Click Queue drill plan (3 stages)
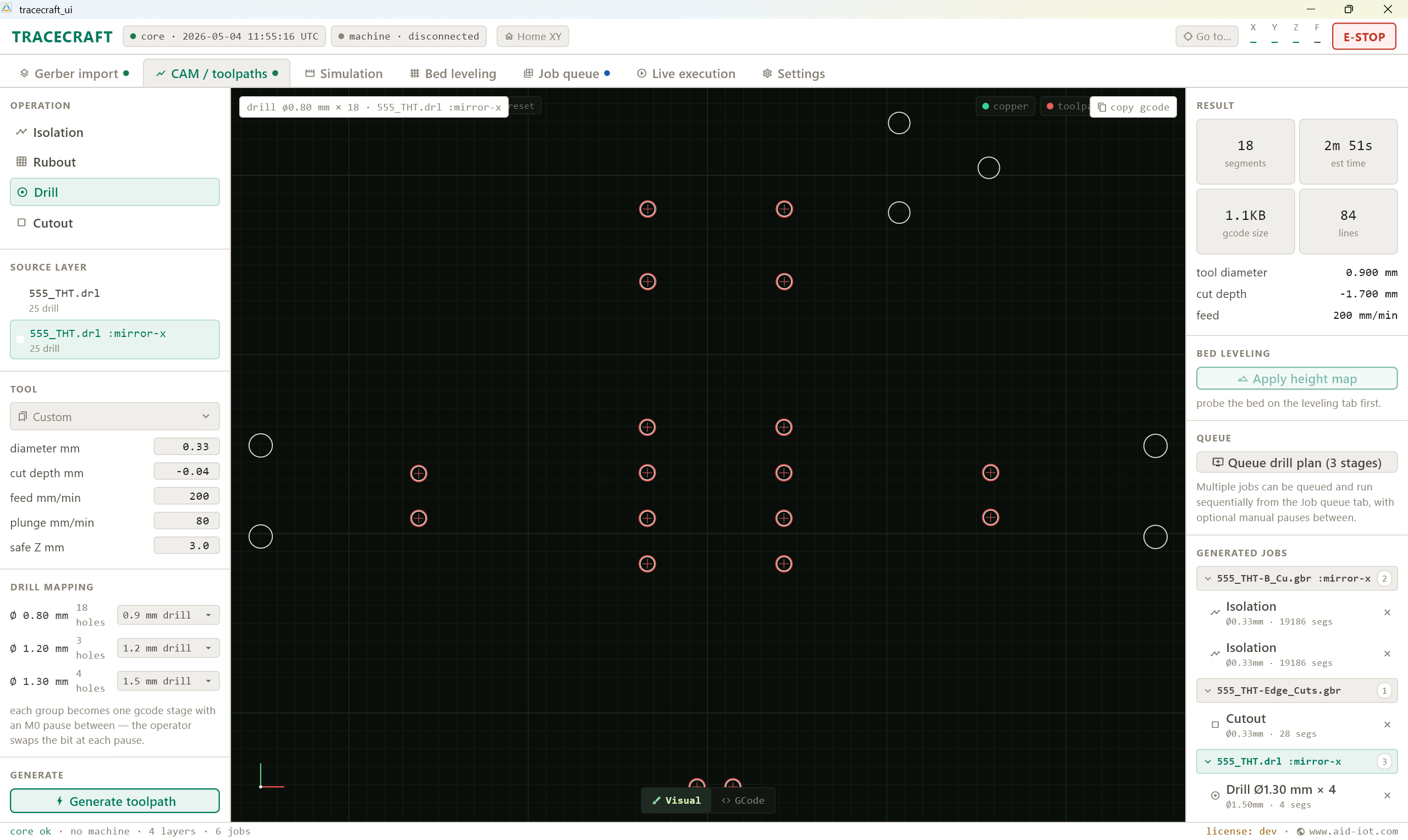The image size is (1408, 840). tap(1296, 462)
